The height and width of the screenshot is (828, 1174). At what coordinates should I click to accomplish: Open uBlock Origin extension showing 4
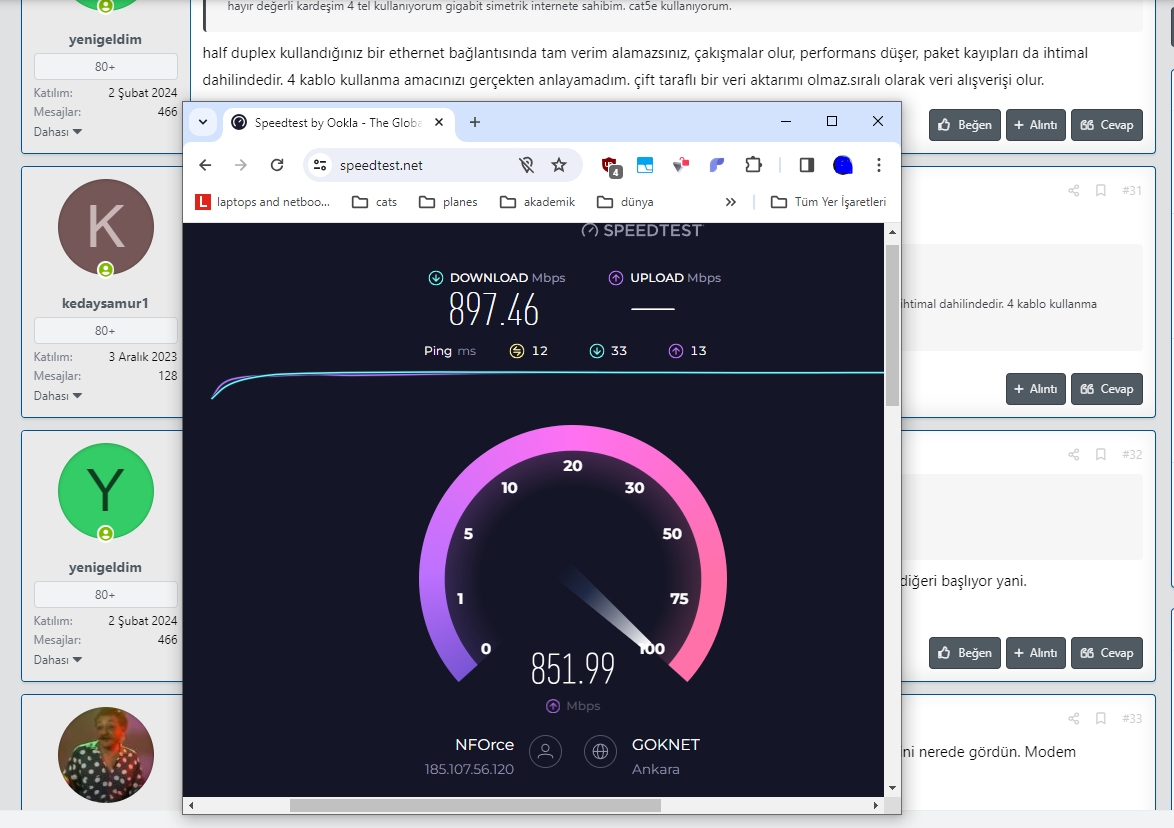611,166
